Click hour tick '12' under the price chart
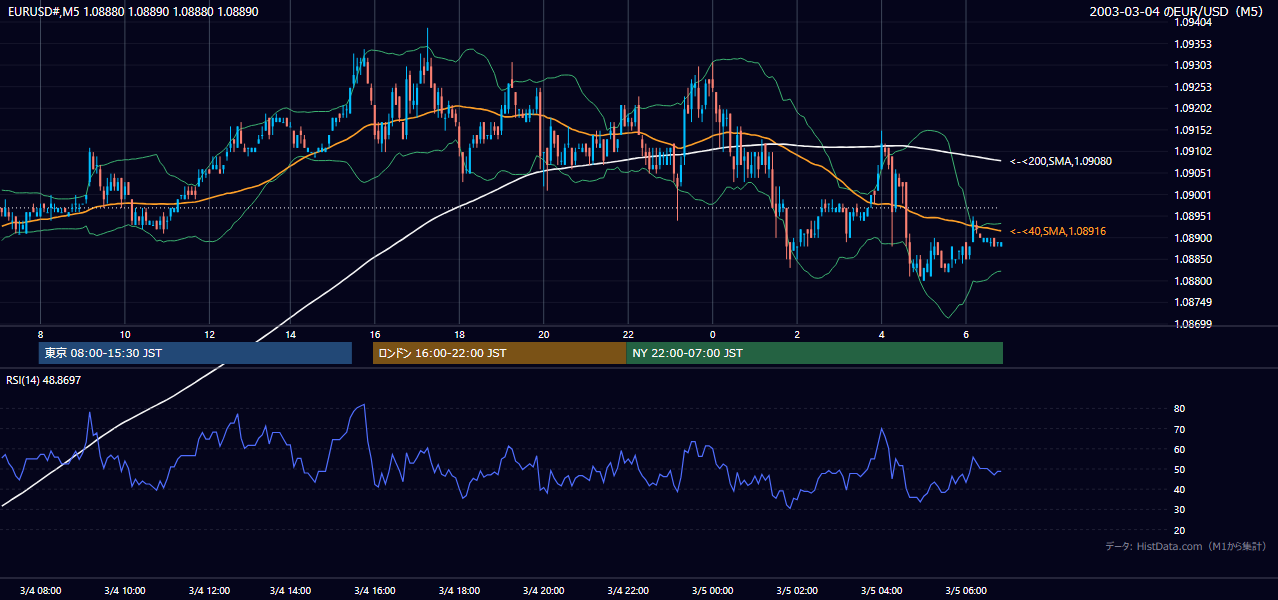Image resolution: width=1278 pixels, height=600 pixels. (x=209, y=334)
